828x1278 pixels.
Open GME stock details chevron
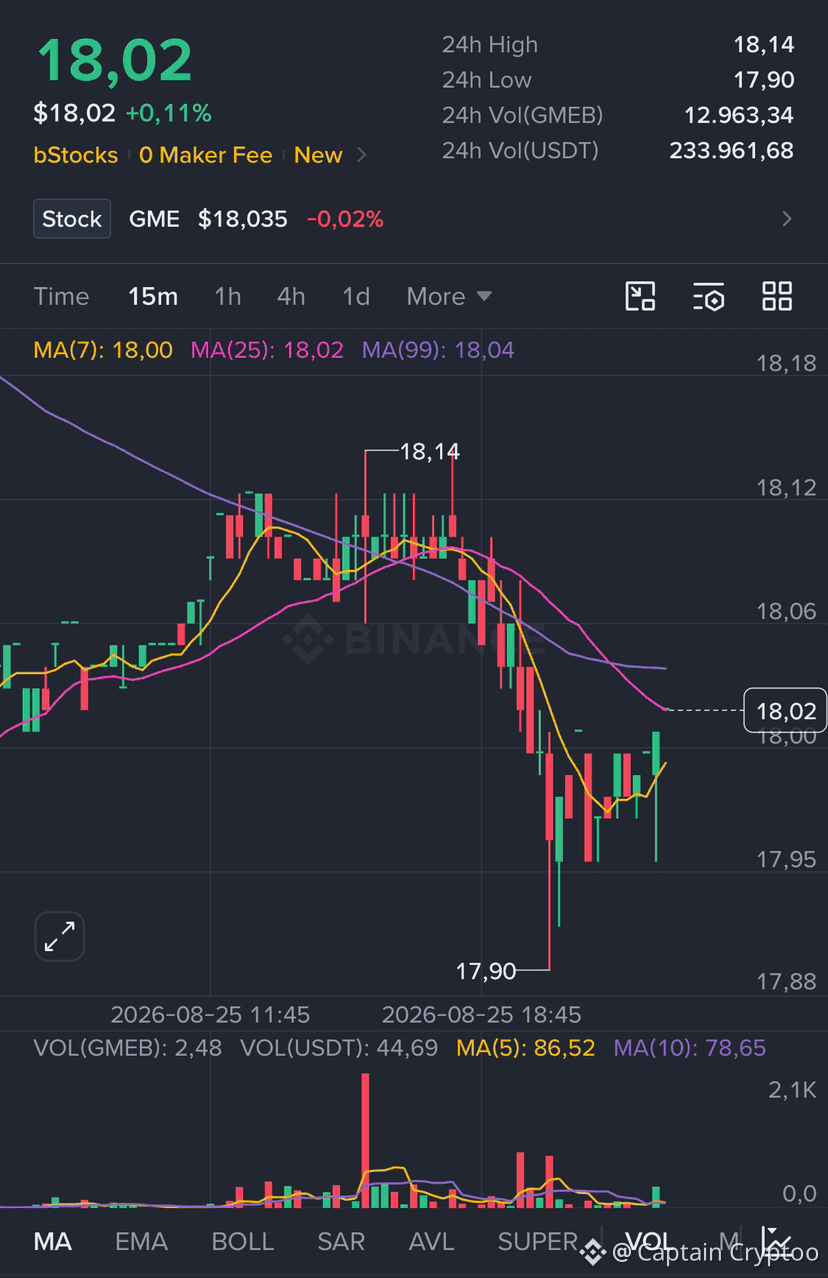[787, 219]
